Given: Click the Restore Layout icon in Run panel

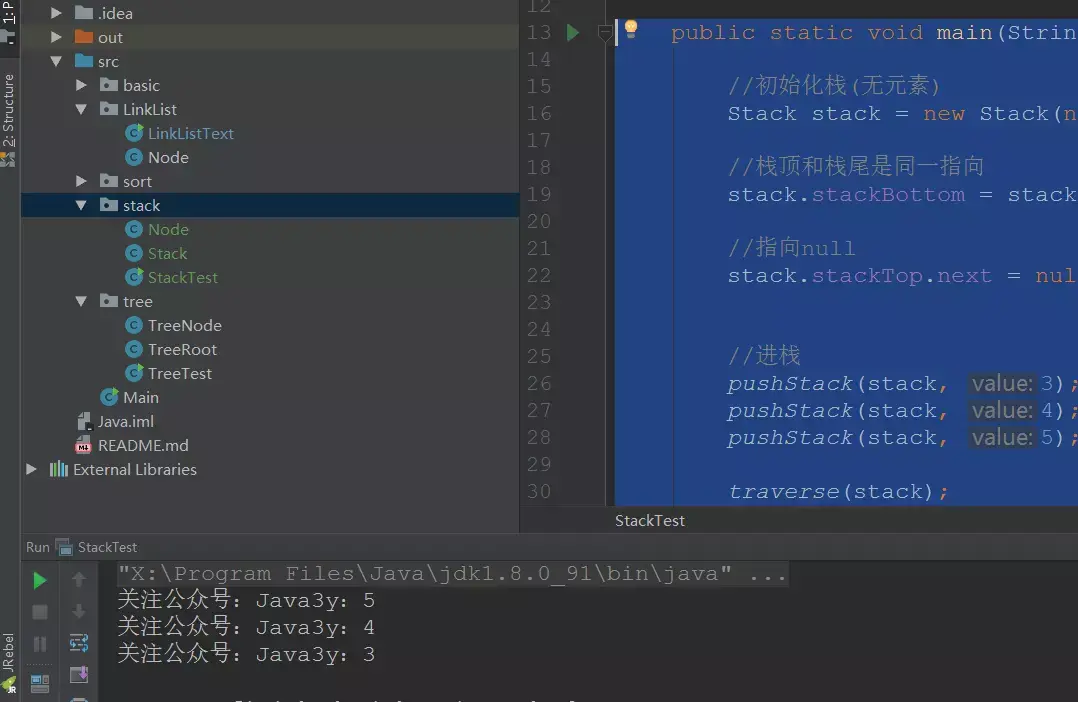Looking at the screenshot, I should click(39, 684).
